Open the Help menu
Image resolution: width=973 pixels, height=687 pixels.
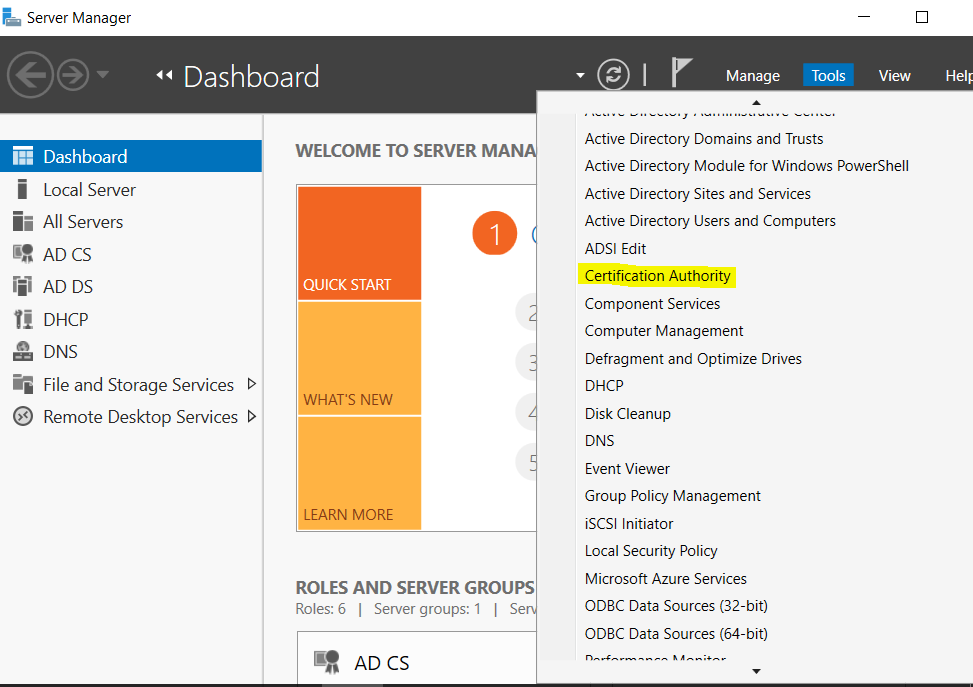tap(958, 76)
